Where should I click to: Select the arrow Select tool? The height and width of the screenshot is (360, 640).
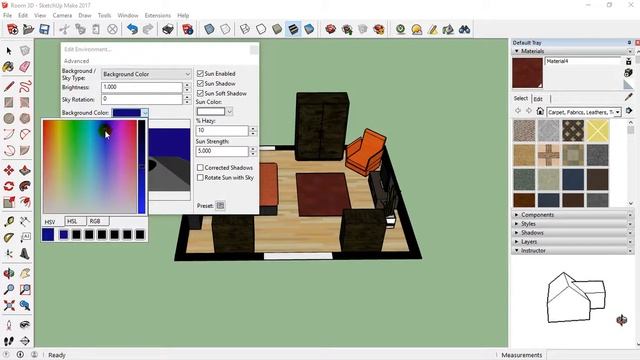click(x=9, y=51)
